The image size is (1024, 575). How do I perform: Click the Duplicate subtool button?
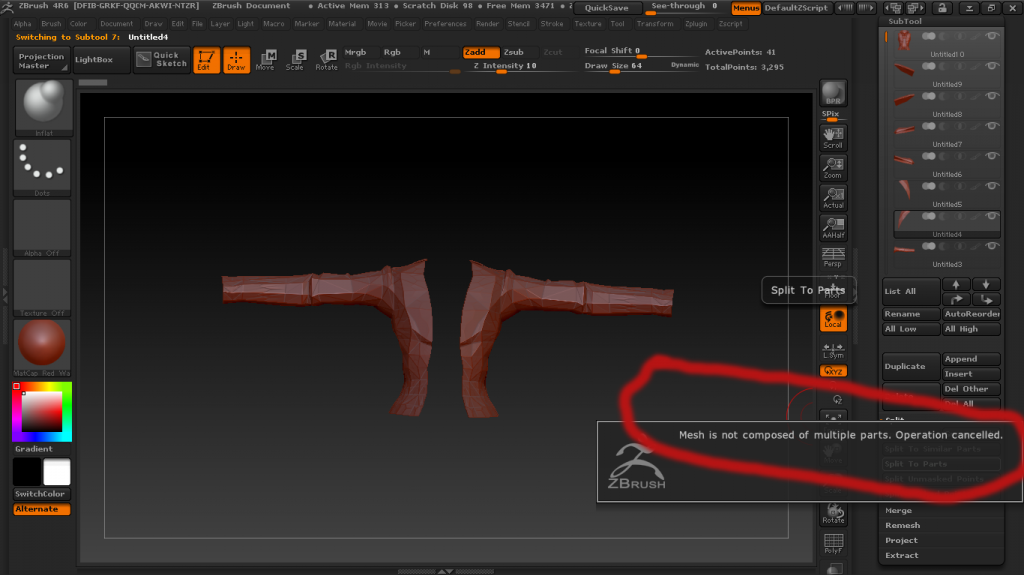(x=911, y=367)
